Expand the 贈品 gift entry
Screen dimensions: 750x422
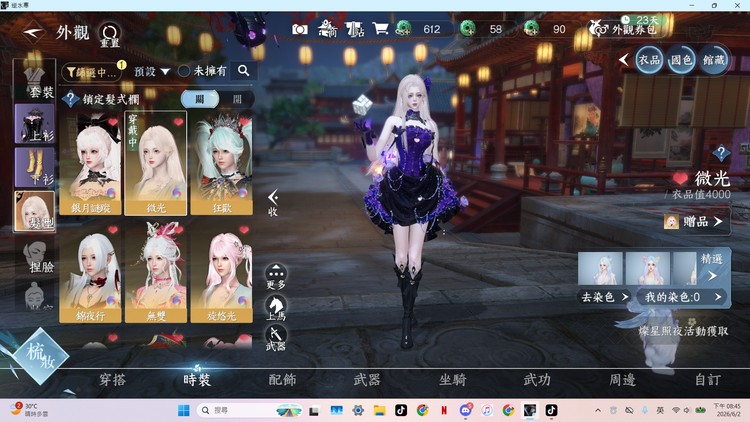point(696,222)
